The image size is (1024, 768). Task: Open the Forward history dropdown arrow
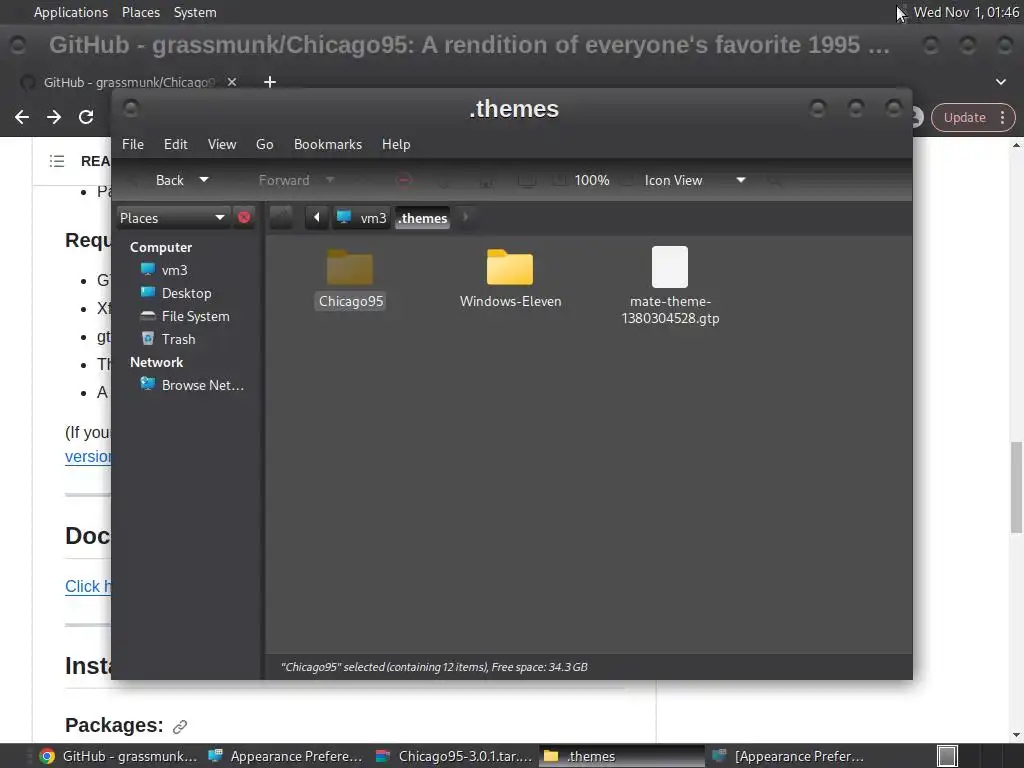pyautogui.click(x=330, y=180)
